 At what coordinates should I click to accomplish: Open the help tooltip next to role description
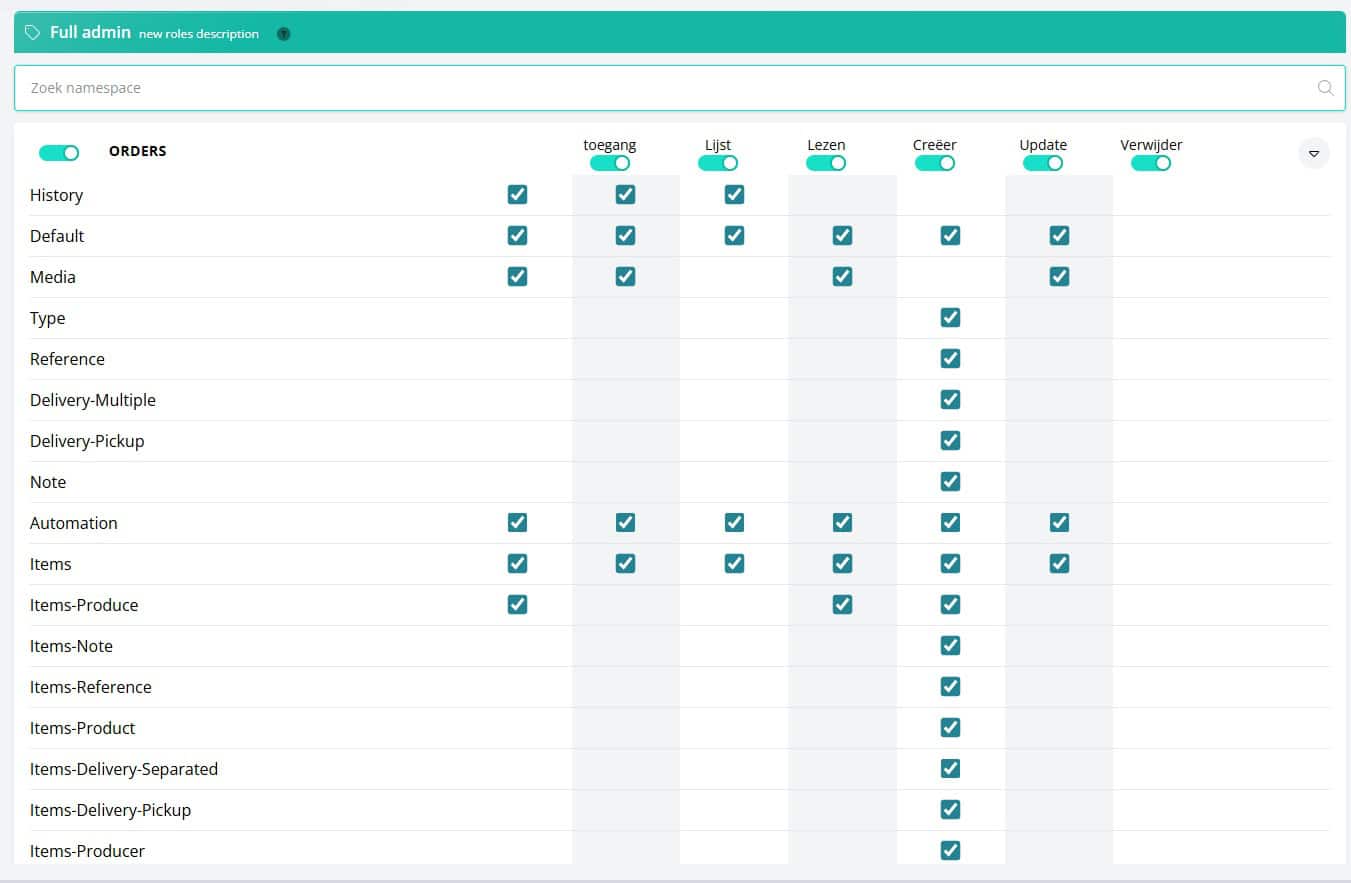point(283,33)
